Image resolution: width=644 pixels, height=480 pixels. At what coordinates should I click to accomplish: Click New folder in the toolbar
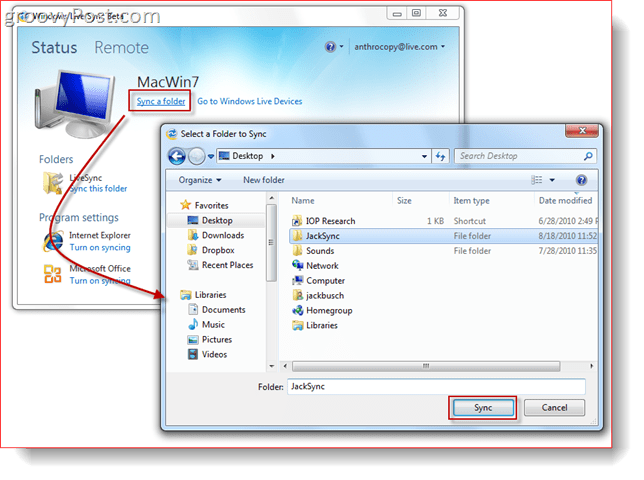(x=264, y=180)
